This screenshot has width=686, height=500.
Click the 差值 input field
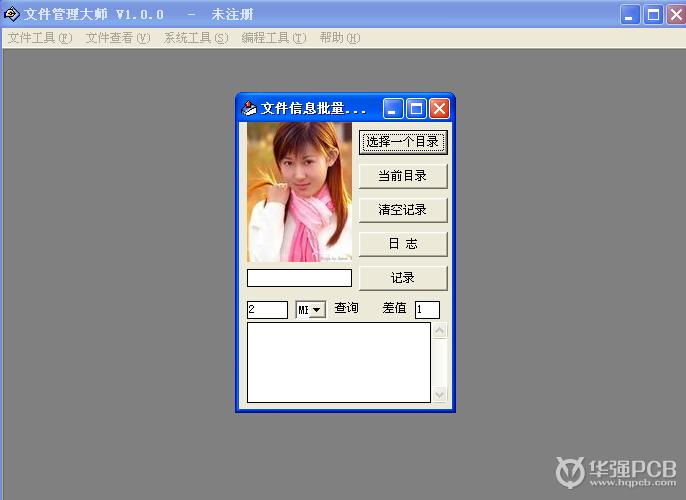(x=427, y=310)
